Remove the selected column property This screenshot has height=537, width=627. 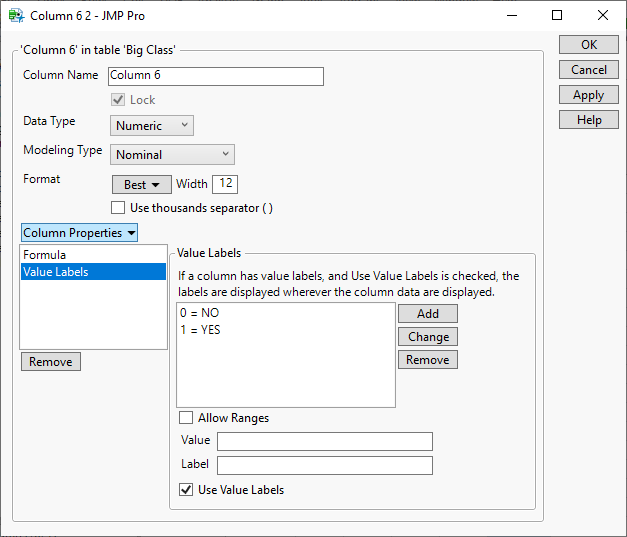click(51, 362)
